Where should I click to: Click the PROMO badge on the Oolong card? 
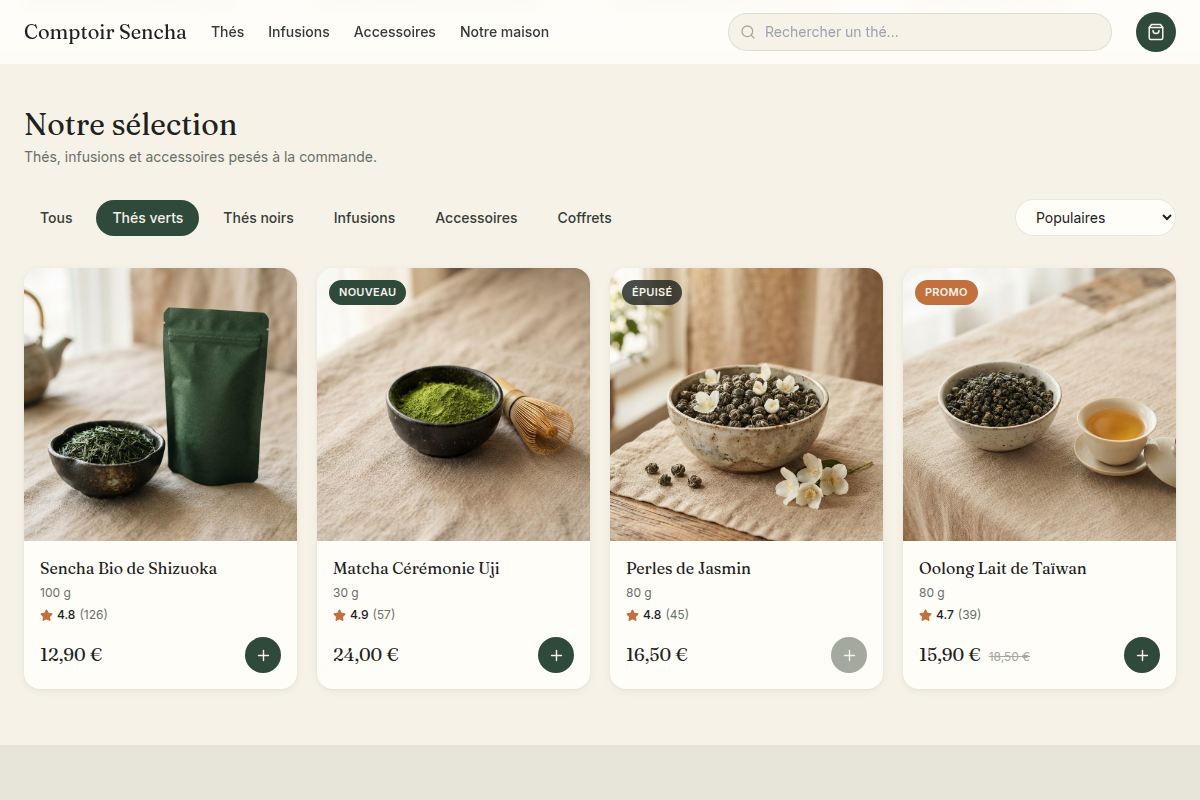[x=946, y=292]
